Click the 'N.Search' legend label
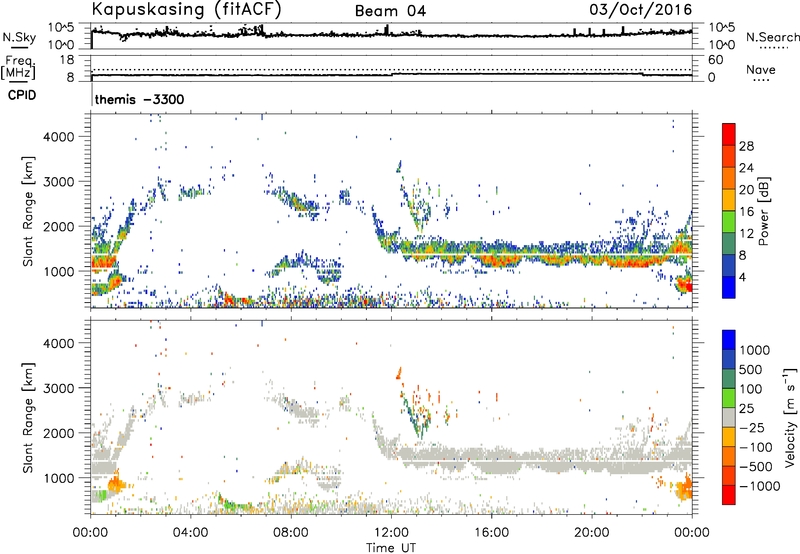800x554 pixels. (773, 37)
